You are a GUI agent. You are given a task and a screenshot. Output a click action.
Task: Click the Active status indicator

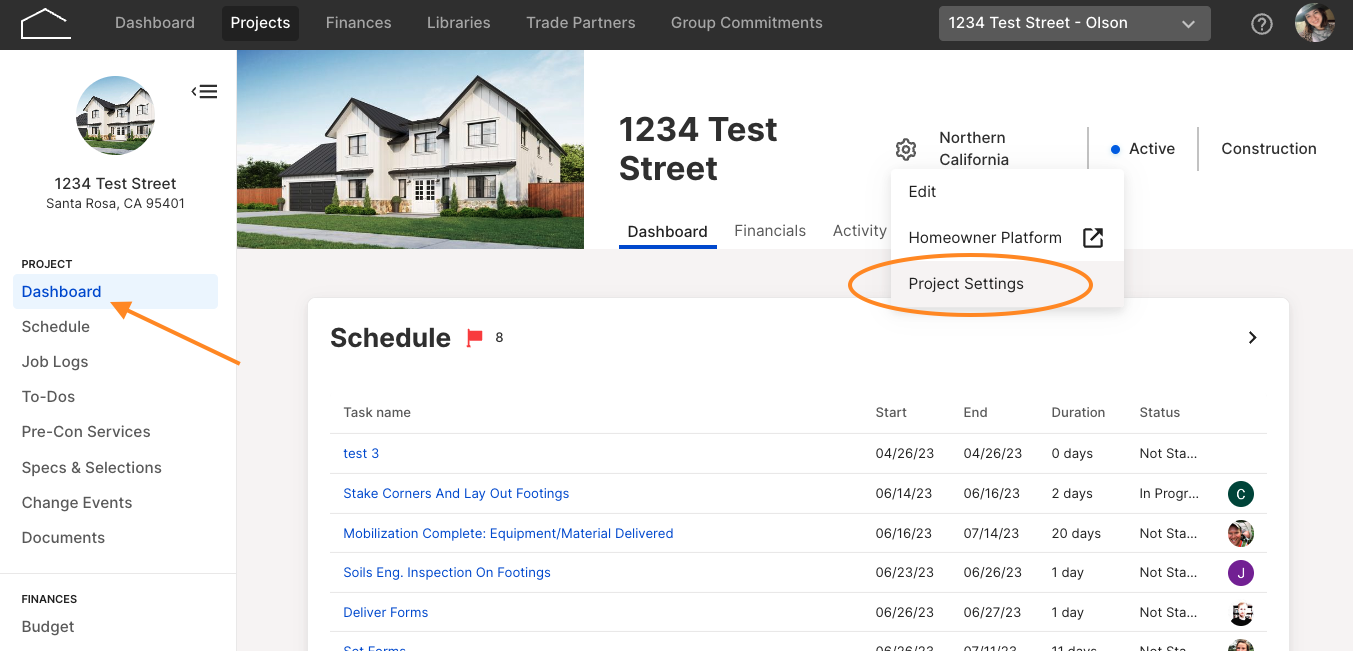point(1143,149)
